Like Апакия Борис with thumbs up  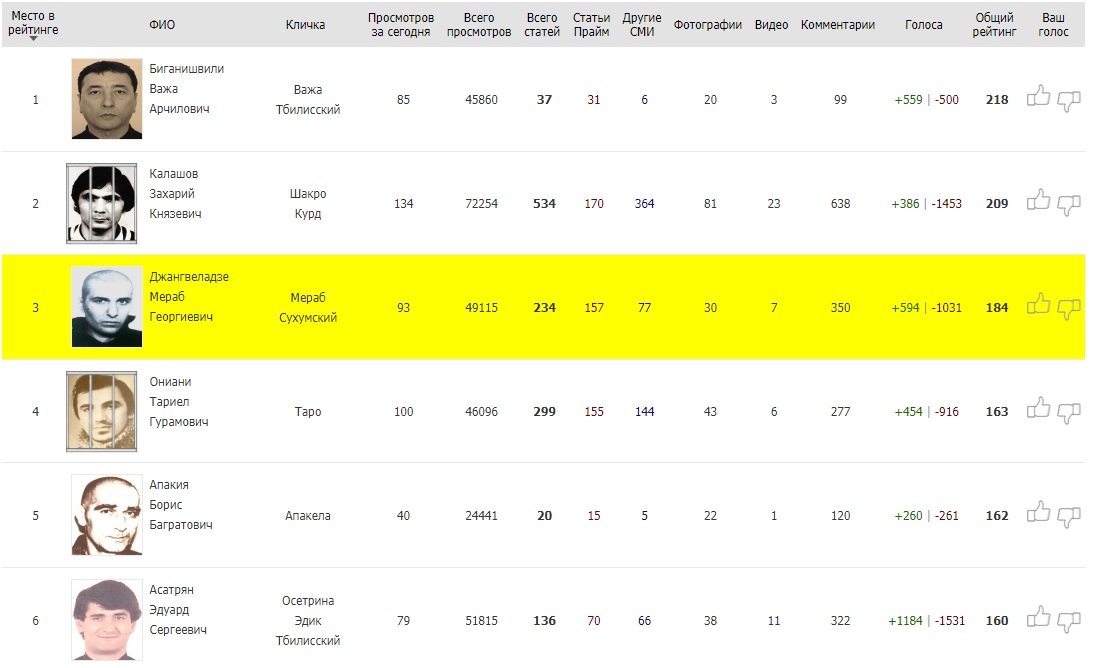(x=1039, y=513)
